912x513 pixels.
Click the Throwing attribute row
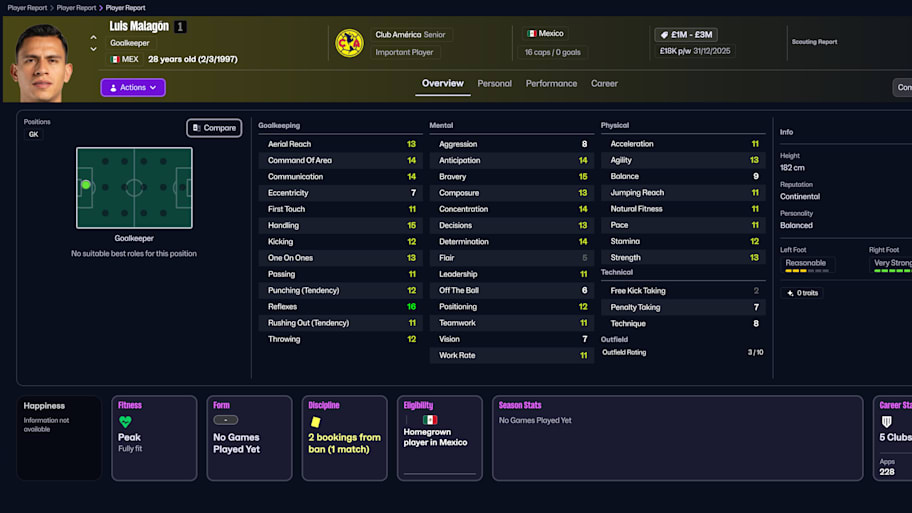click(x=341, y=339)
